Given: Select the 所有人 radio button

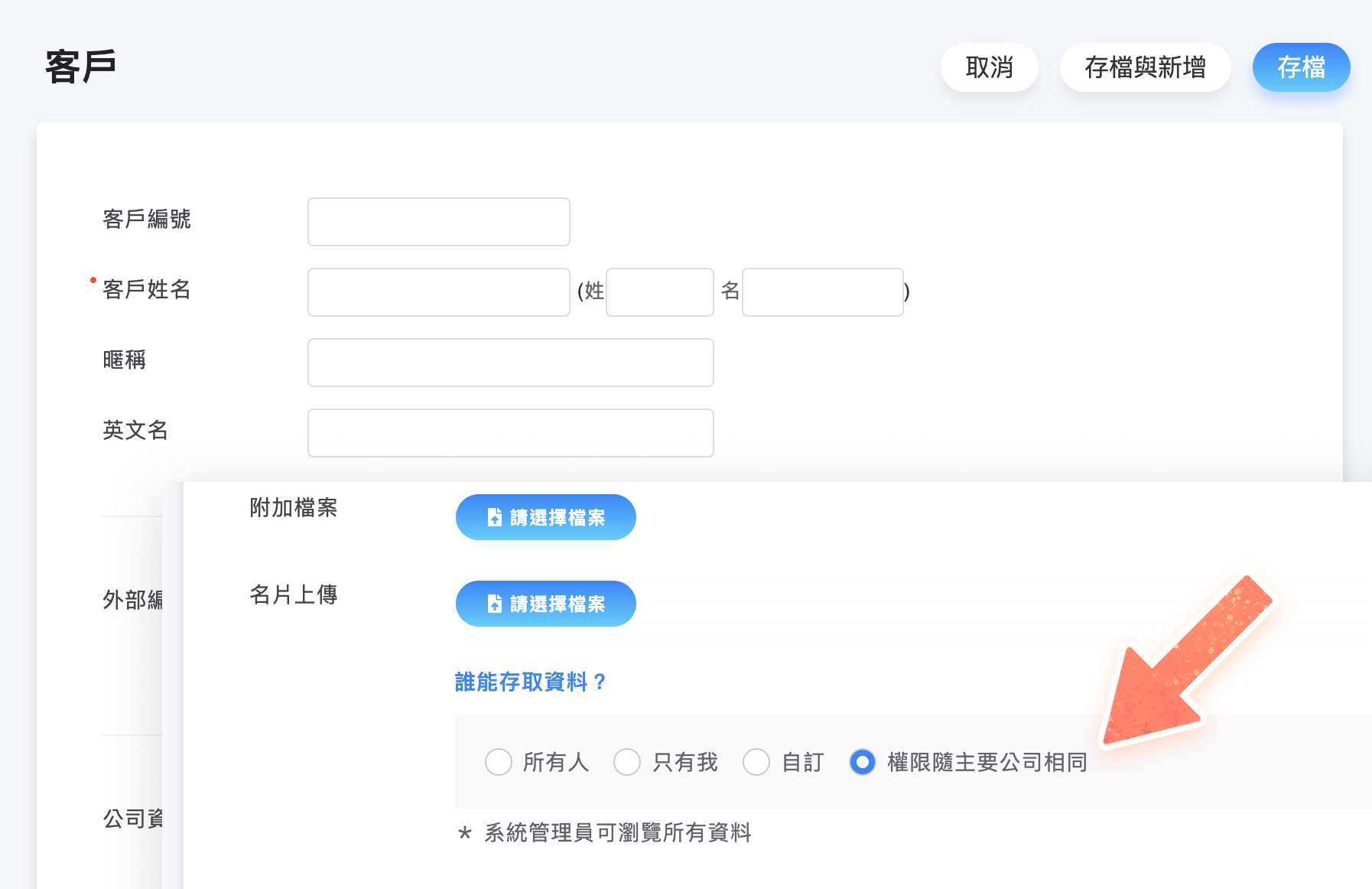Looking at the screenshot, I should pos(499,762).
